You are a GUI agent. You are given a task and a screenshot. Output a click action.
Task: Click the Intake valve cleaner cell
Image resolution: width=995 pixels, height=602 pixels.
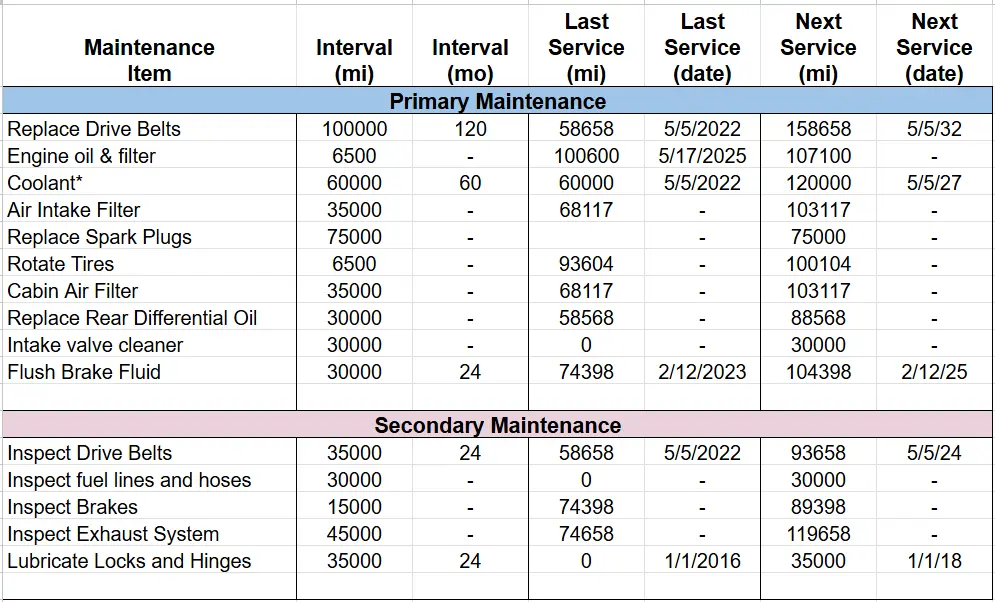coord(95,345)
